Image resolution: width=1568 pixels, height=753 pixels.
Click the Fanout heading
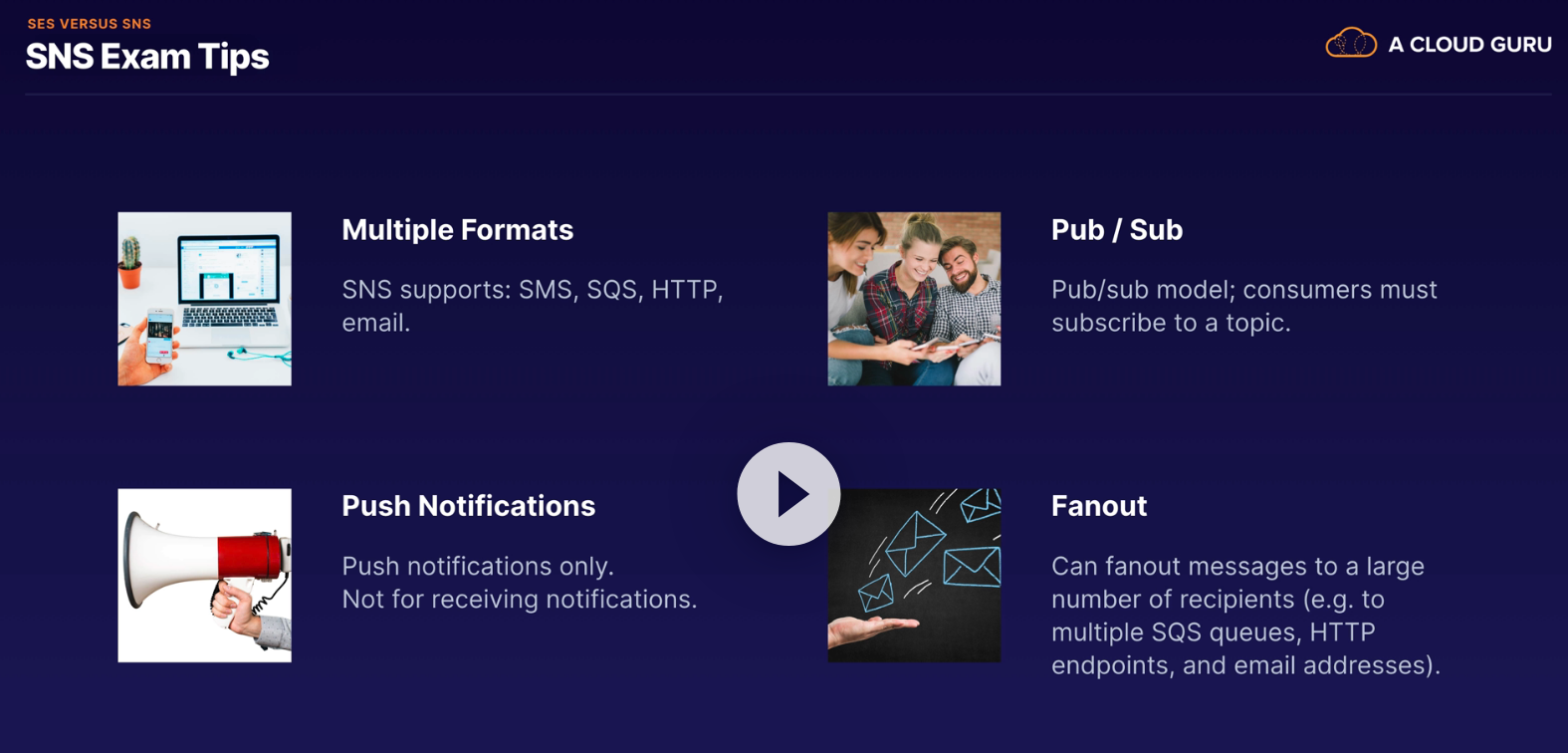pos(1099,506)
